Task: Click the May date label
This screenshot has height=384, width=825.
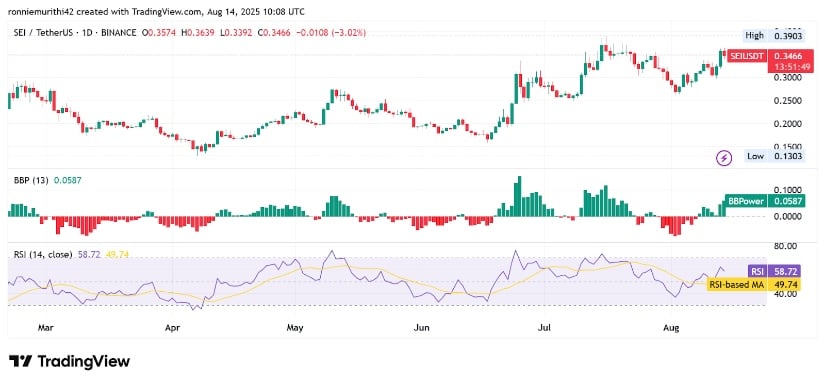Action: point(295,328)
